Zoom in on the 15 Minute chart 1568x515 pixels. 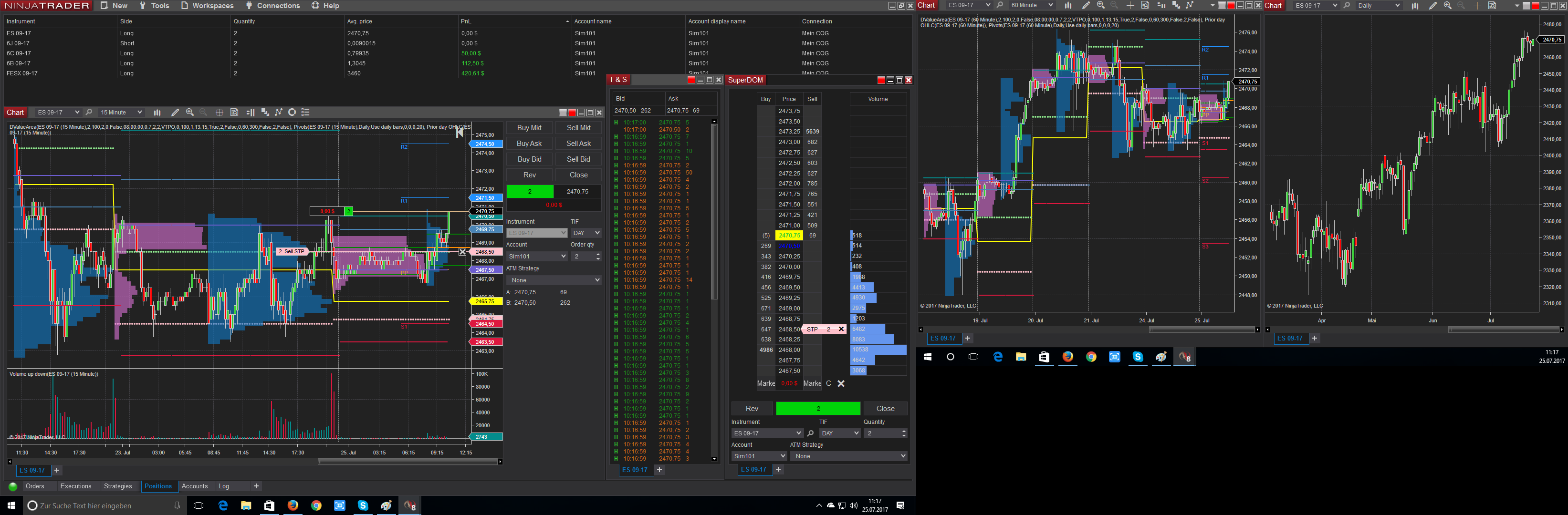pos(190,113)
